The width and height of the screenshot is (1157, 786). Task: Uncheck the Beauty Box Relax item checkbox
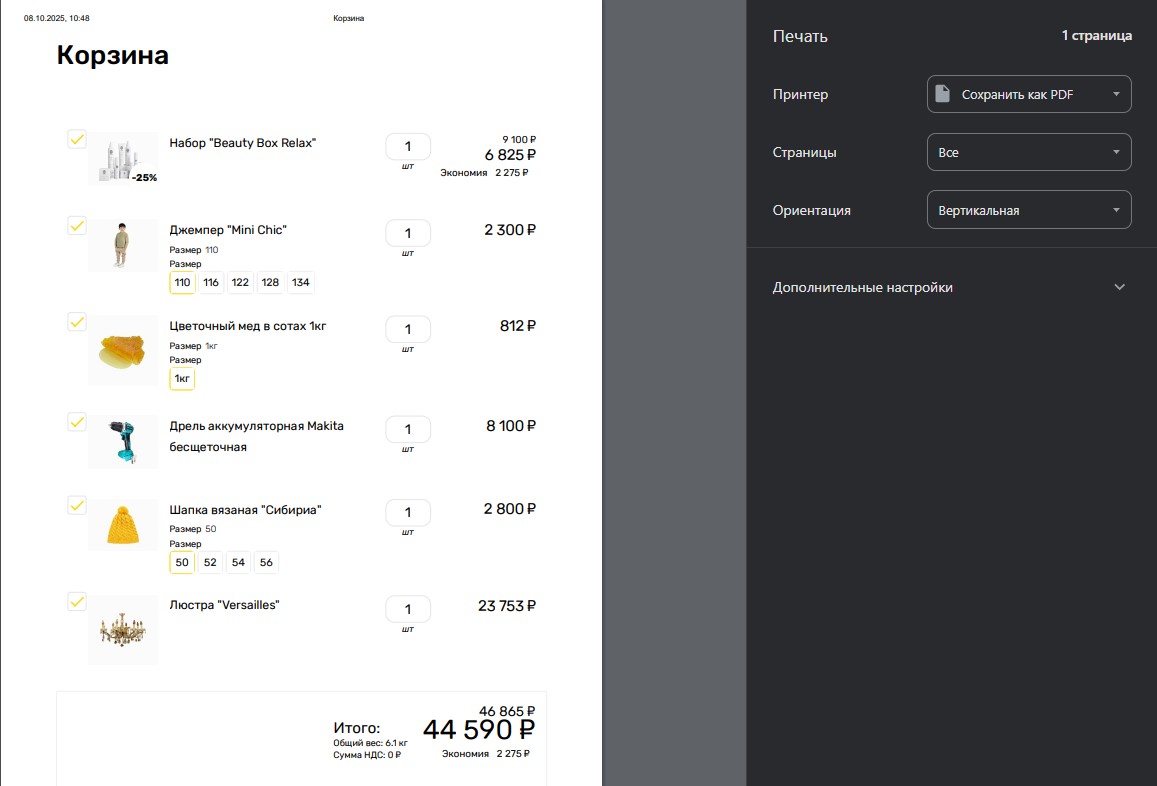pyautogui.click(x=77, y=139)
